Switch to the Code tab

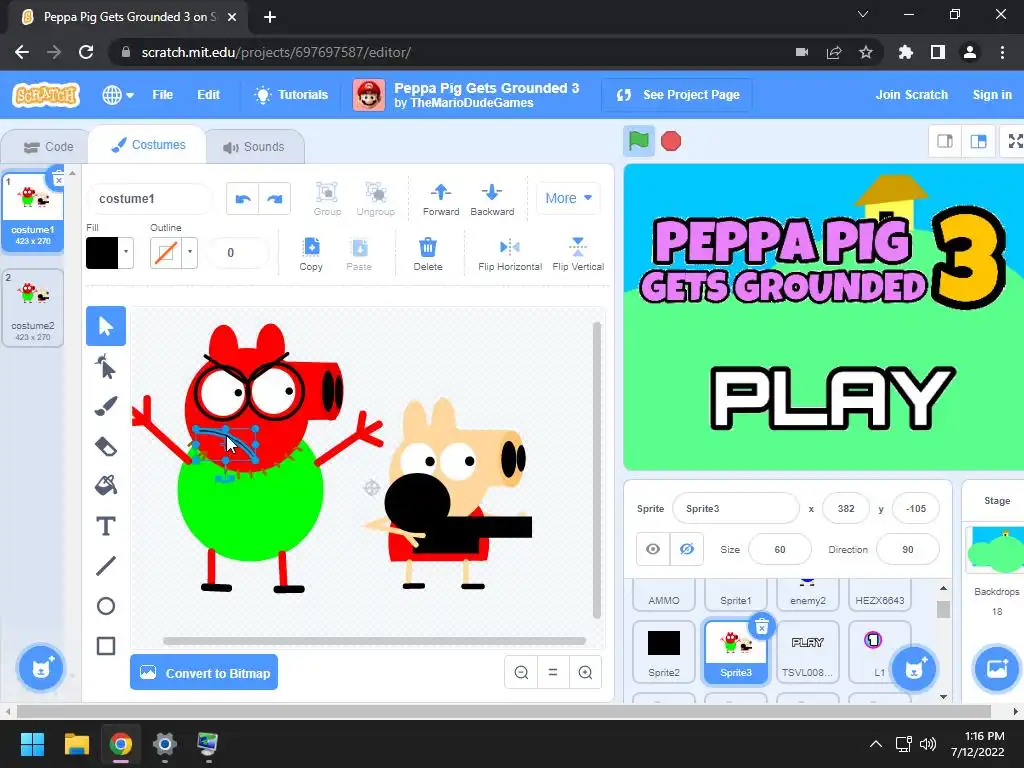tap(48, 147)
